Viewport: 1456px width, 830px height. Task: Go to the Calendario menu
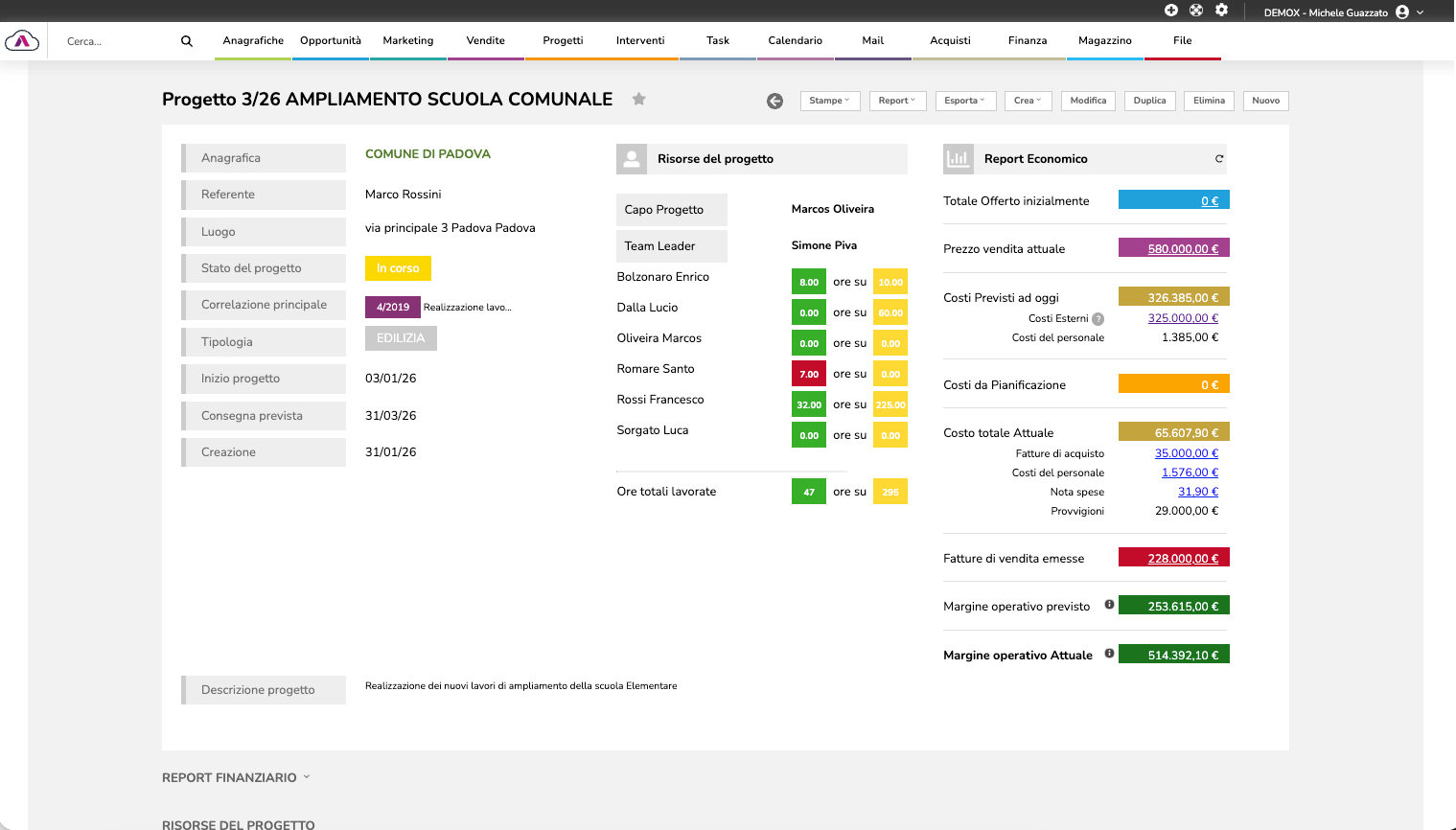pyautogui.click(x=795, y=41)
